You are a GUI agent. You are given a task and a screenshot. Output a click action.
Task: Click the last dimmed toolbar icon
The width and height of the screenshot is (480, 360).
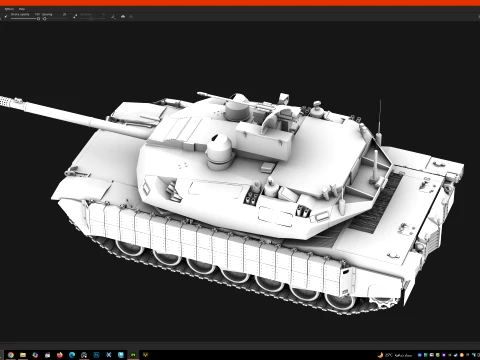click(x=131, y=16)
